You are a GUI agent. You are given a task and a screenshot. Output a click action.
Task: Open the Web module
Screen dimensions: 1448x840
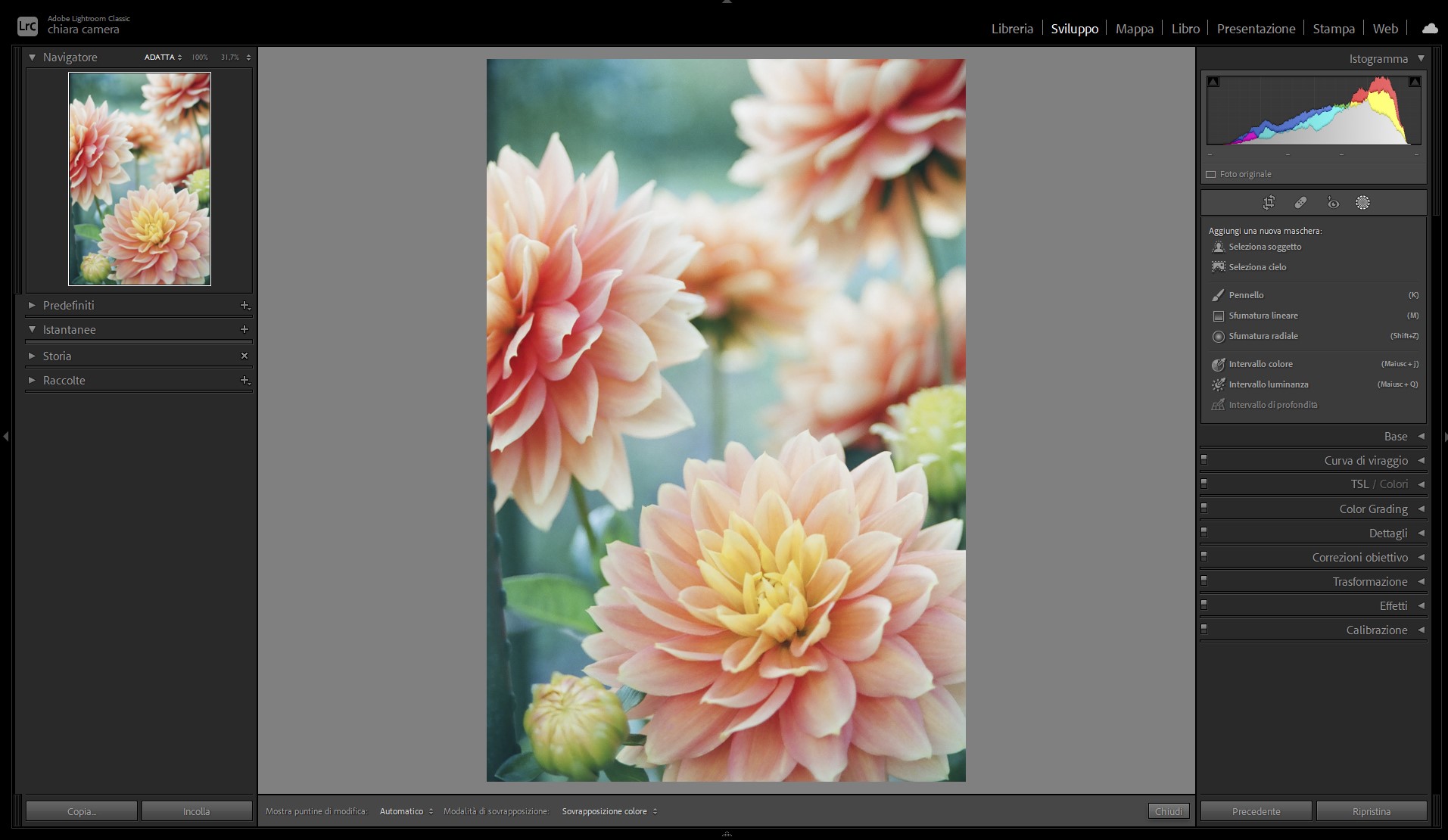[x=1385, y=29]
